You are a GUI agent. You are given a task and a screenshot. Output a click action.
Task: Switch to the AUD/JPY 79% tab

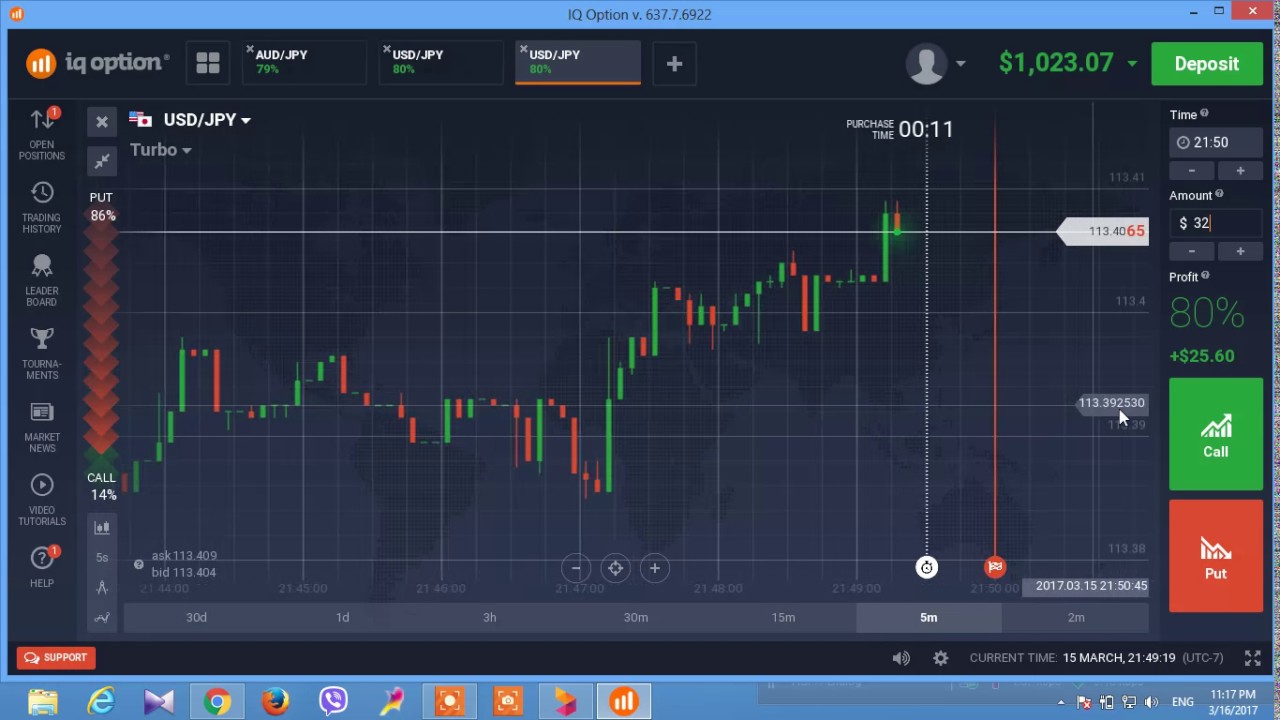tap(305, 63)
